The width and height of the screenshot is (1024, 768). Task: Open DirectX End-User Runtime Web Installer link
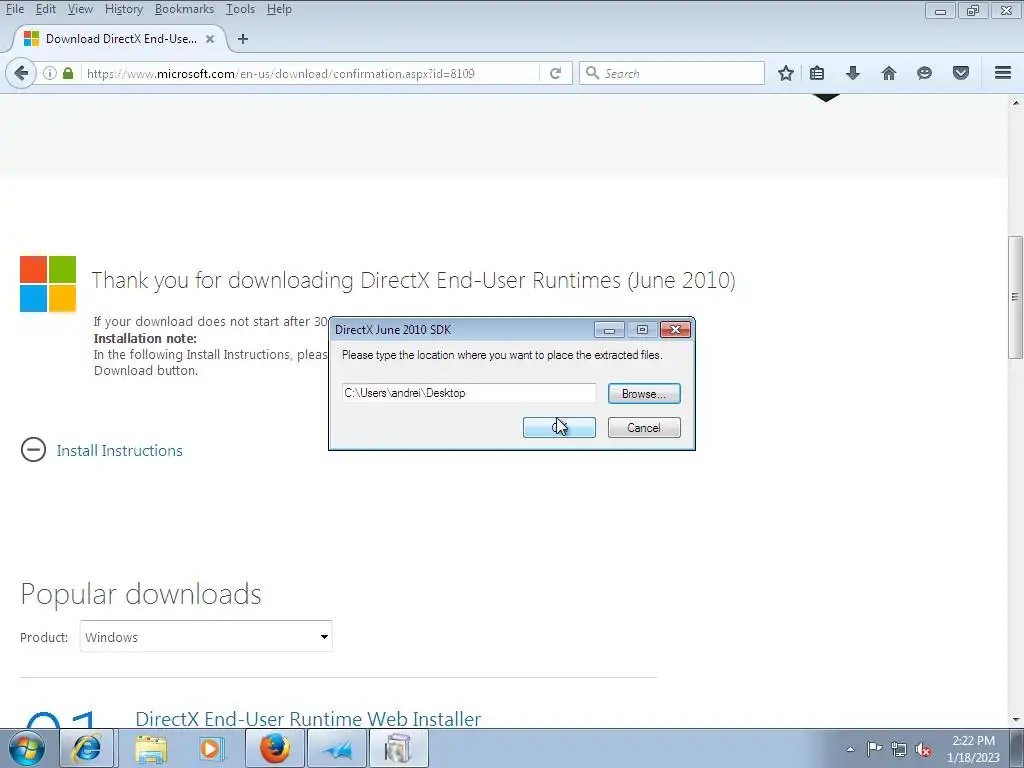[308, 718]
